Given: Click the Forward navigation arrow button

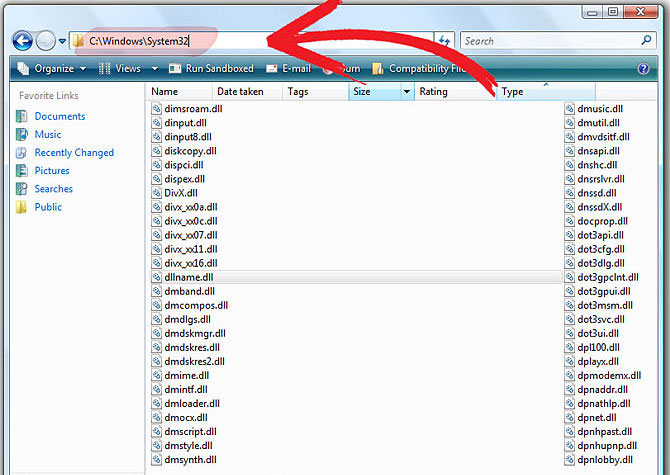Looking at the screenshot, I should (x=46, y=41).
